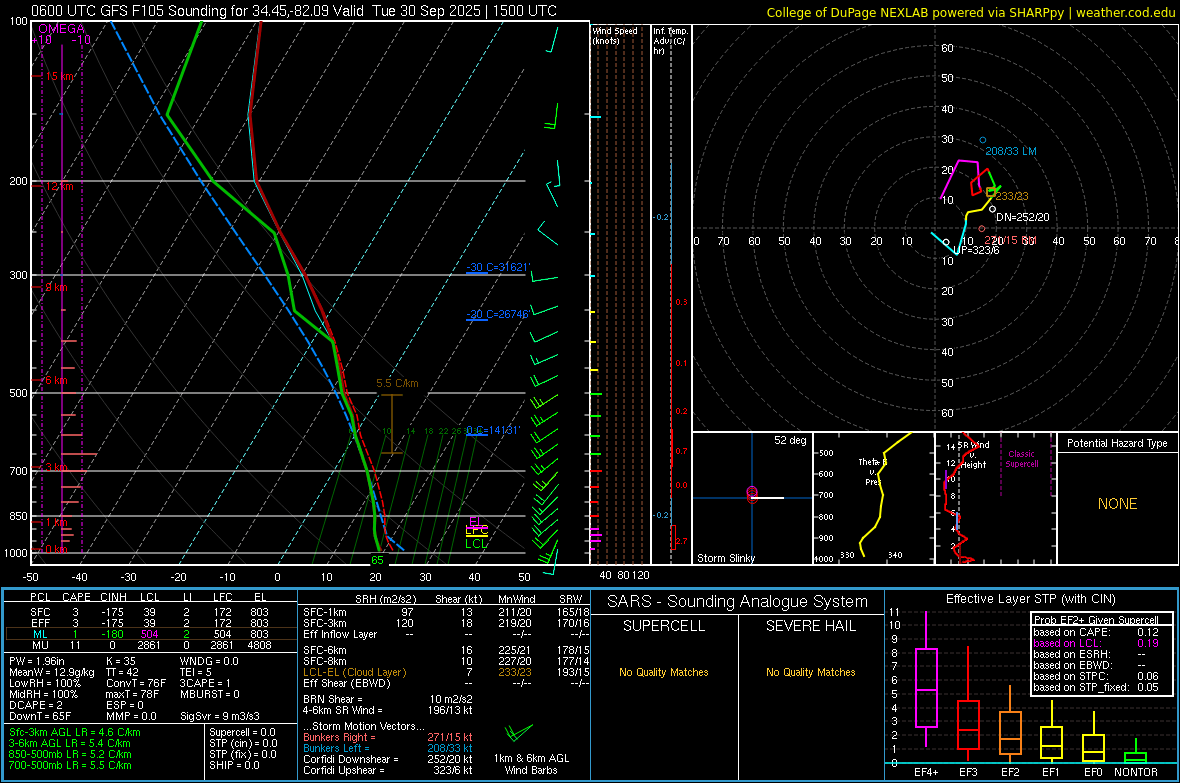Click 'DN=252/20' on the hodograph

coord(1022,217)
